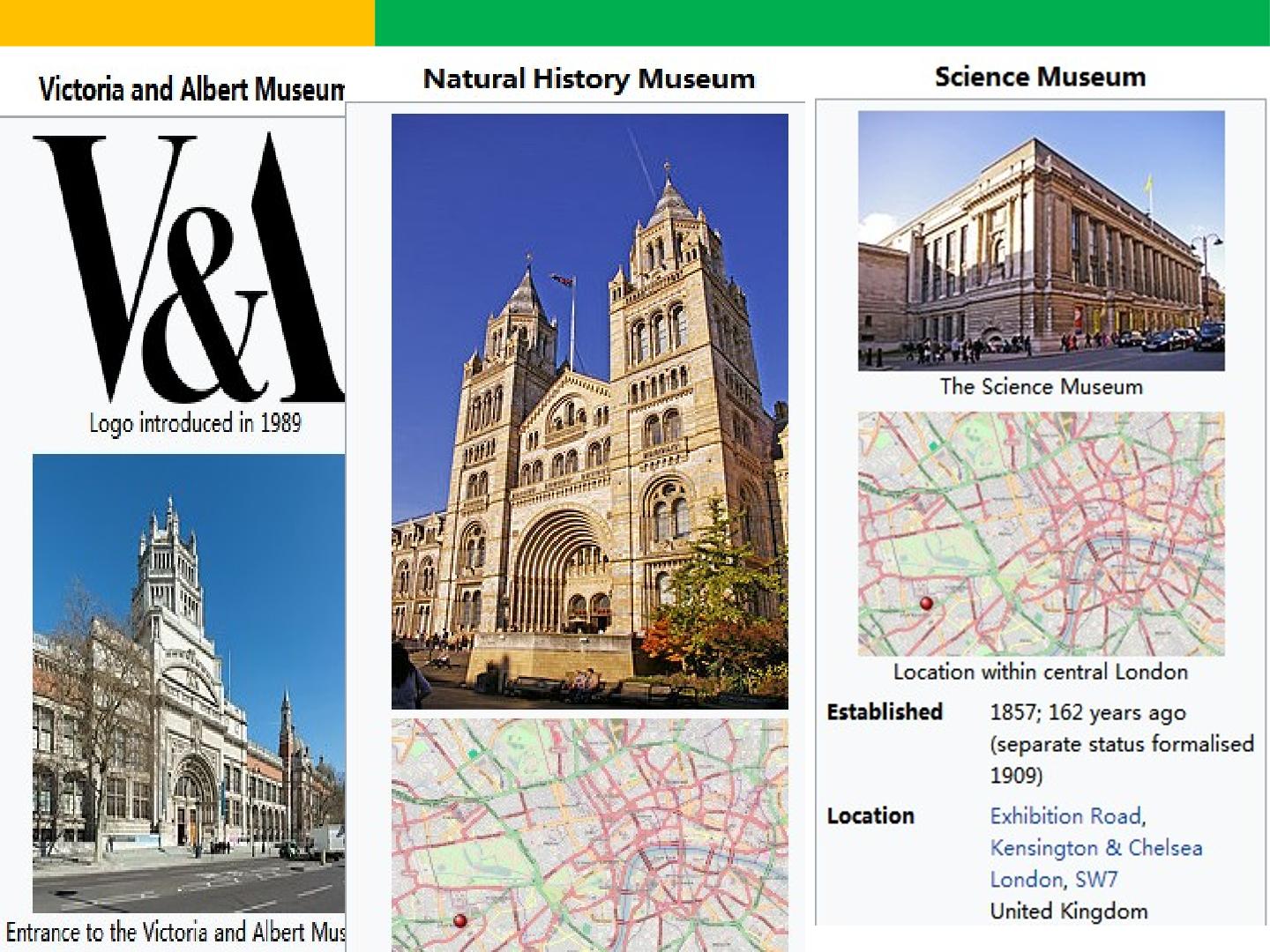Open the Exhibition Road link
The width and height of the screenshot is (1270, 952).
[1065, 816]
